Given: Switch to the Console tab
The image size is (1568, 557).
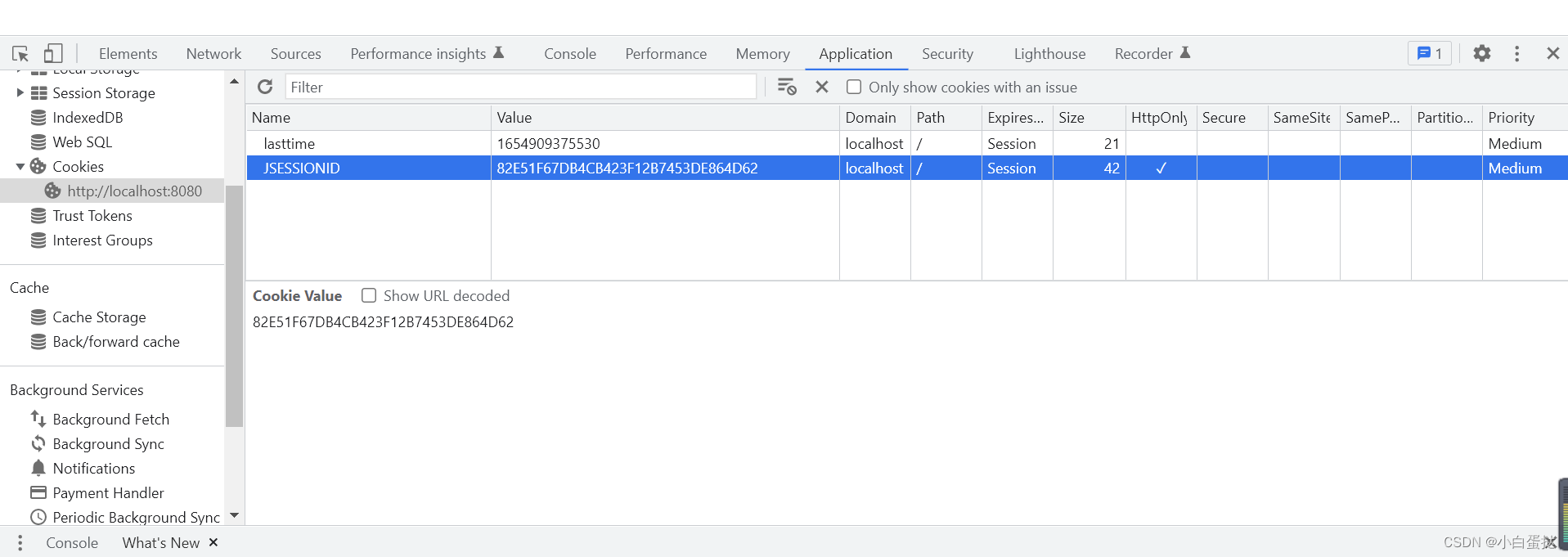Looking at the screenshot, I should tap(570, 54).
